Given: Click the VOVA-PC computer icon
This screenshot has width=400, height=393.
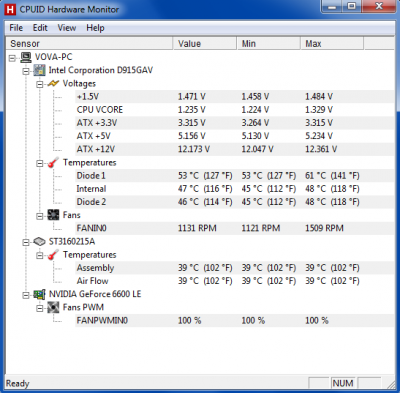Looking at the screenshot, I should pyautogui.click(x=26, y=57).
